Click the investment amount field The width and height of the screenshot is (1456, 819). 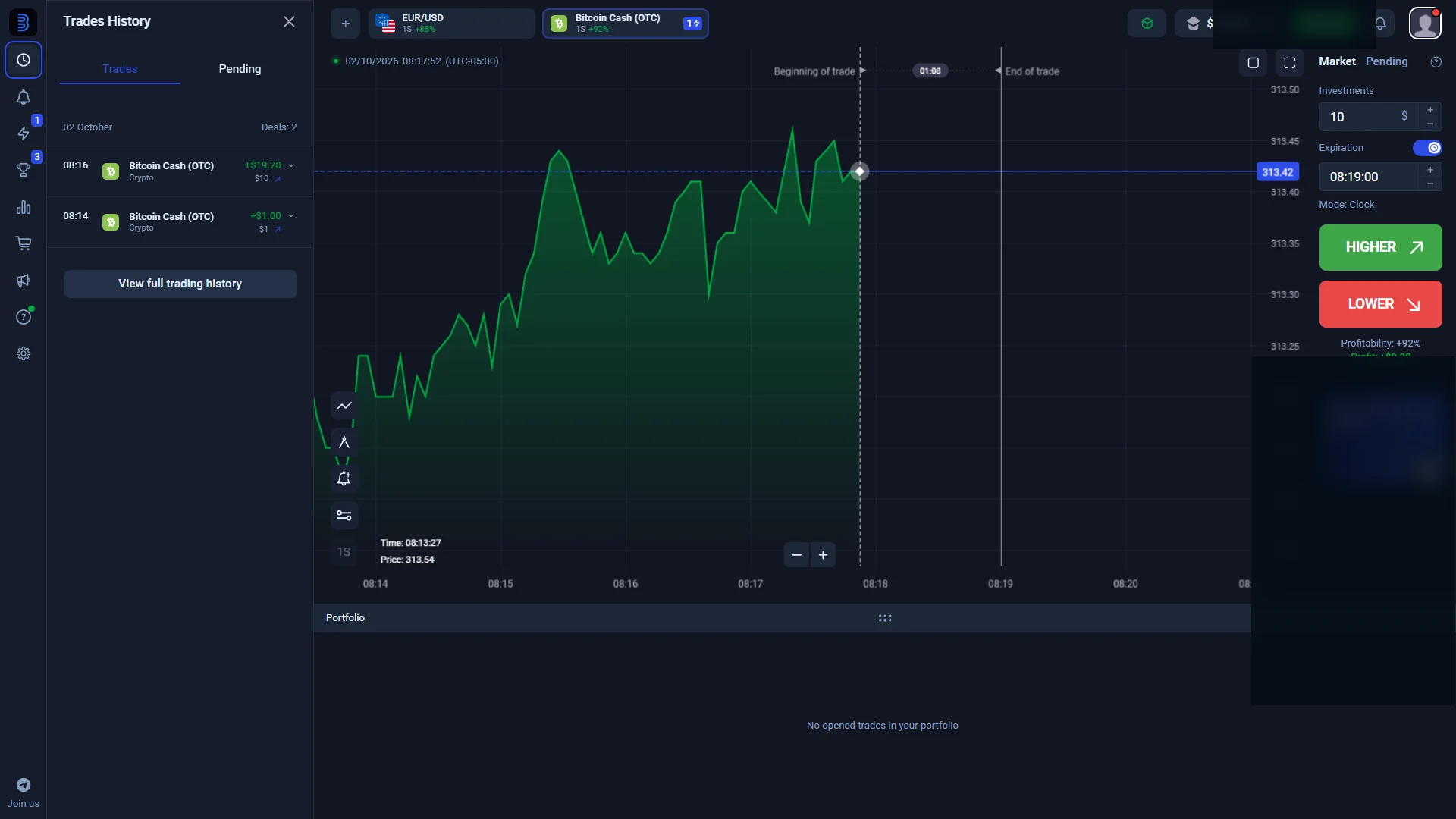[1369, 117]
